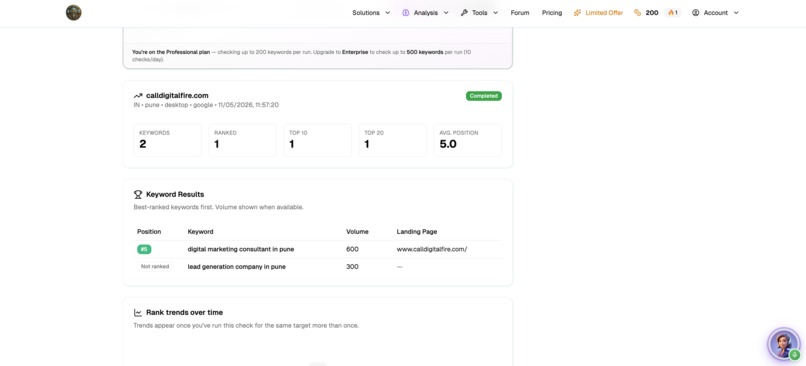This screenshot has width=806, height=366.
Task: Click the Rank trends chart icon
Action: click(138, 313)
